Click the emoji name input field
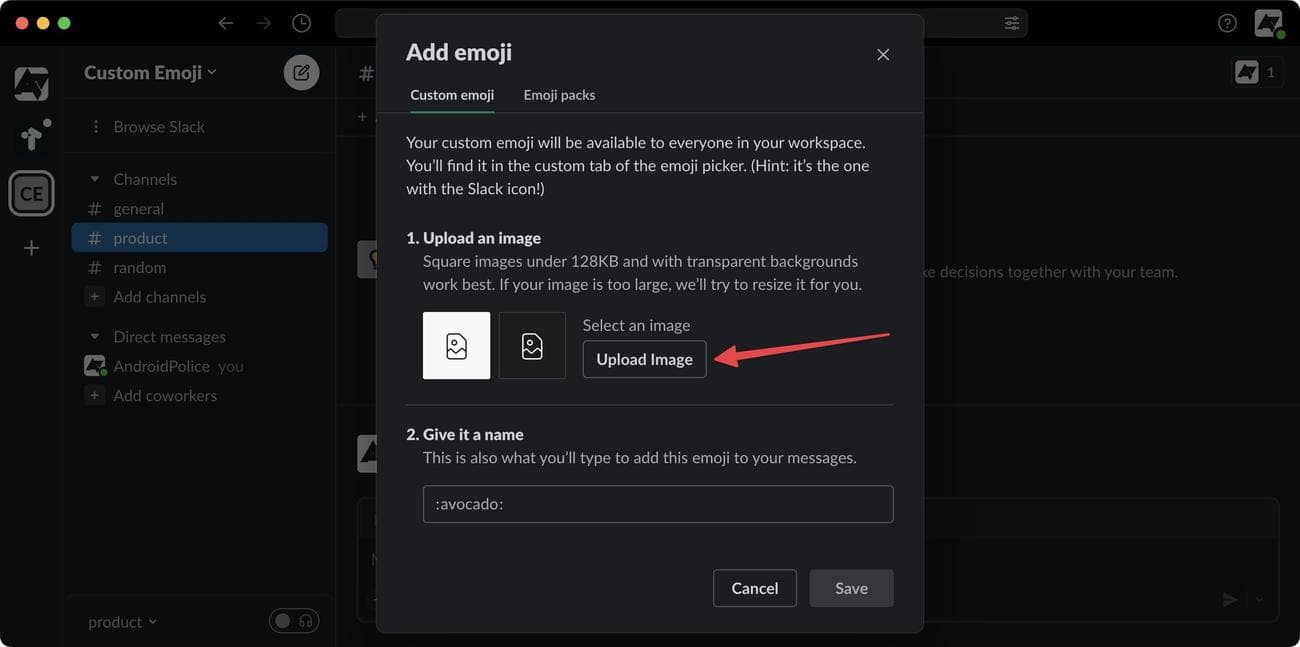This screenshot has width=1300, height=647. pos(657,504)
